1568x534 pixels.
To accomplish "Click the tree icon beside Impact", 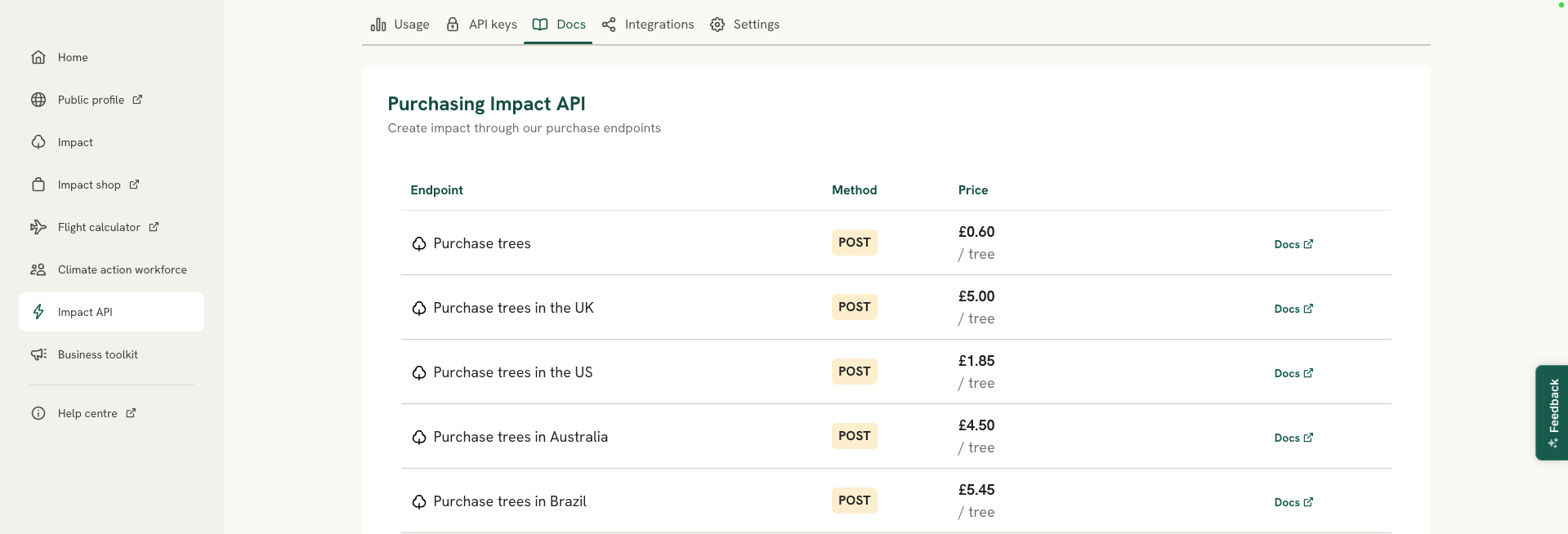I will [x=38, y=142].
